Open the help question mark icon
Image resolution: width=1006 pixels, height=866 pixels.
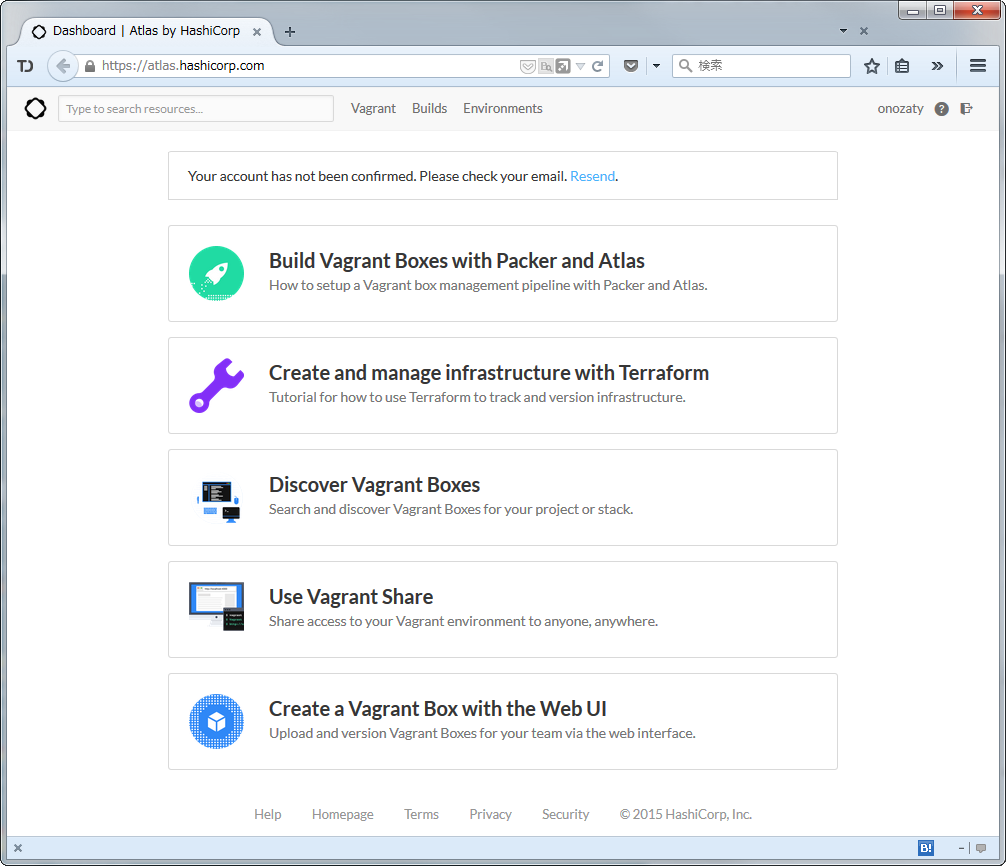tap(941, 109)
